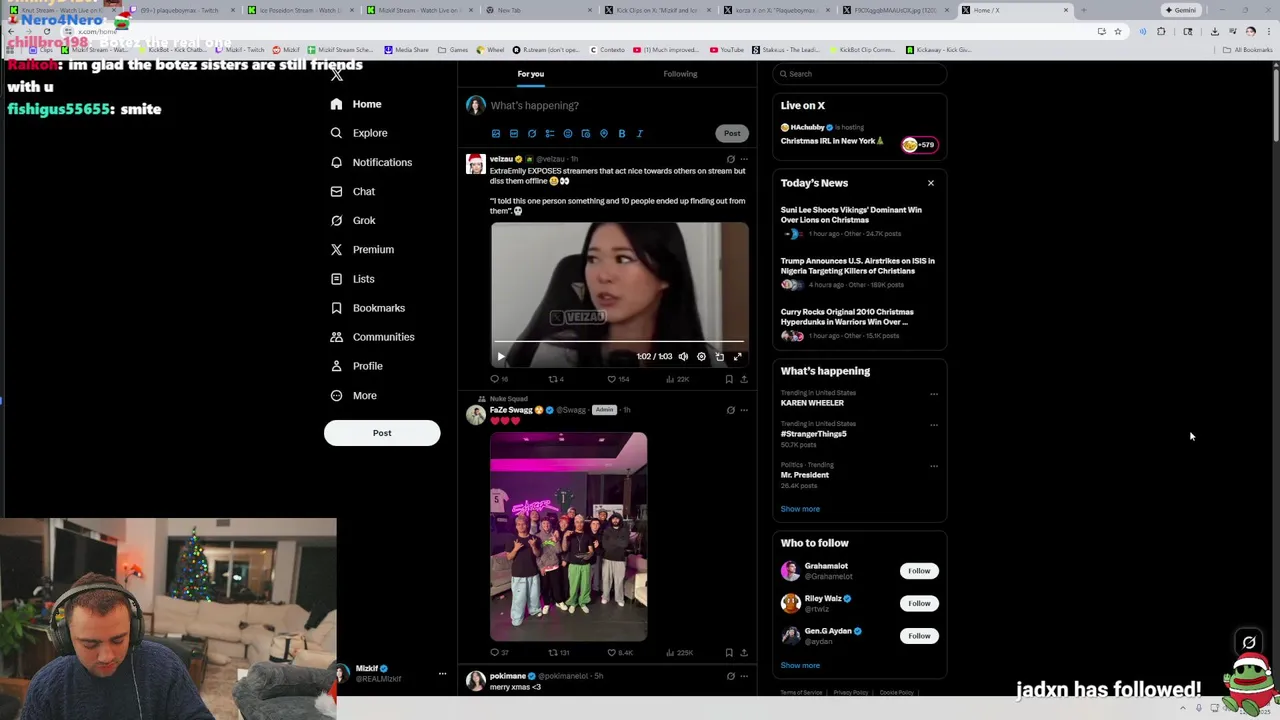Switch to the For you tab
1280x720 pixels.
click(531, 74)
